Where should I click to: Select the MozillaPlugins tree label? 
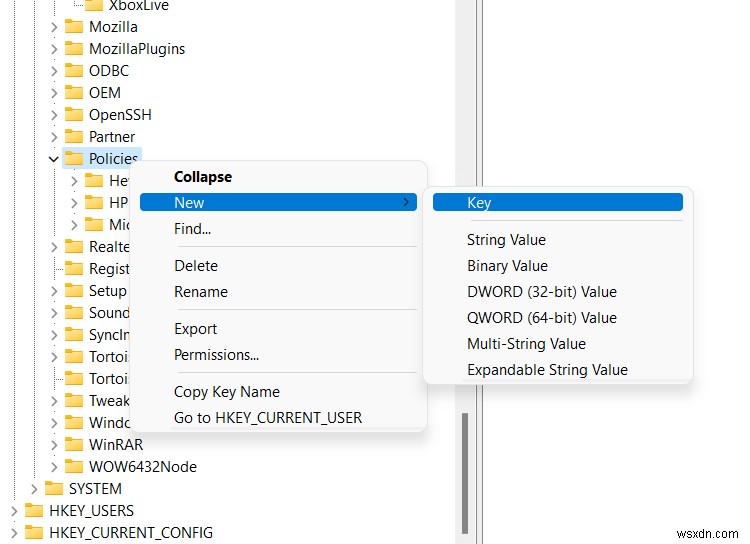coord(137,48)
